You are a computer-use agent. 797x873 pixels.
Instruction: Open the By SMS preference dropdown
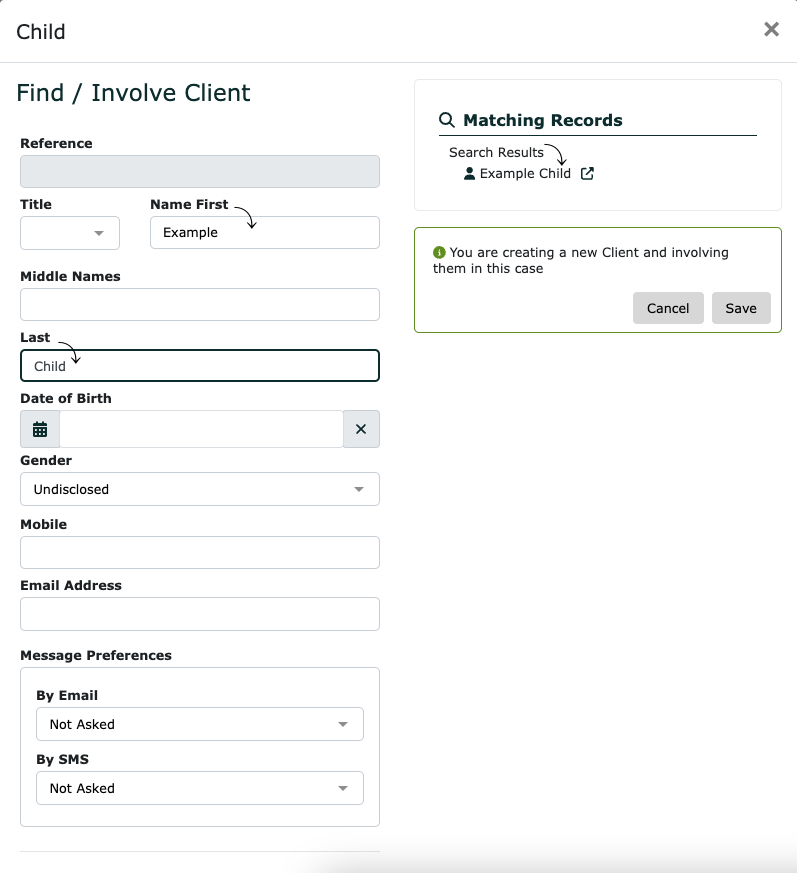[200, 788]
